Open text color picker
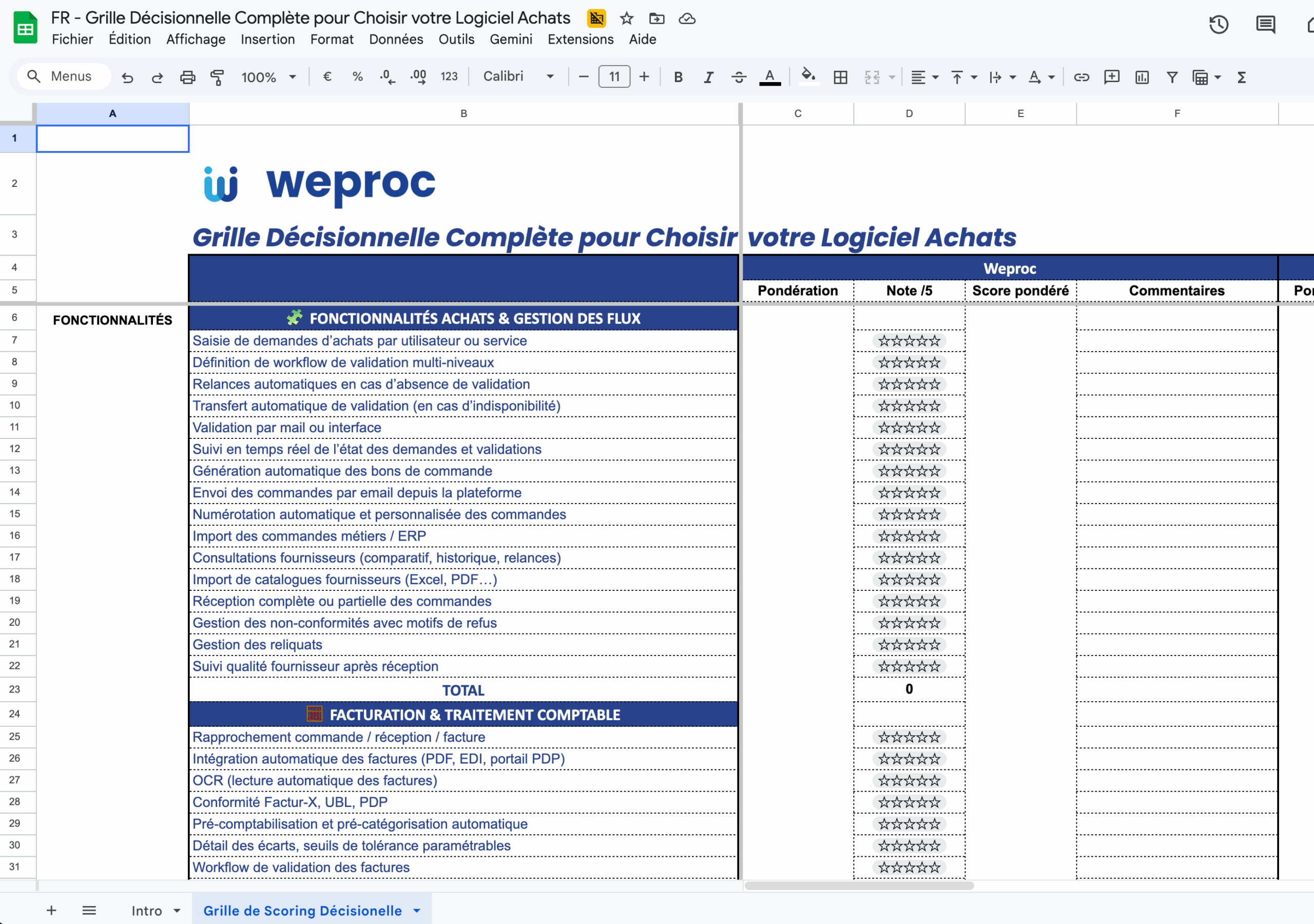1314x924 pixels. (770, 76)
